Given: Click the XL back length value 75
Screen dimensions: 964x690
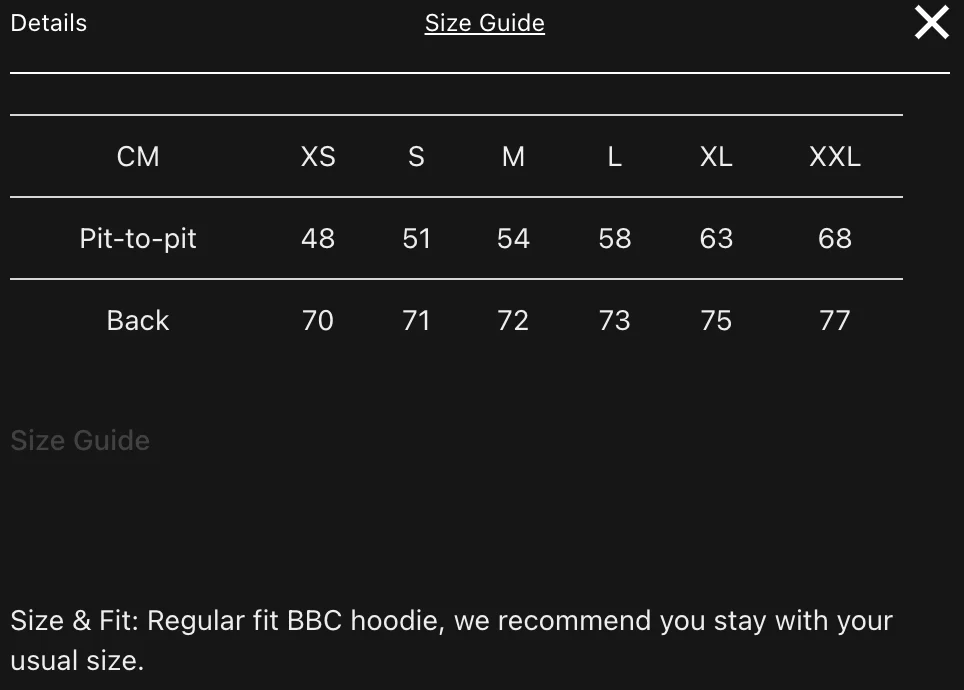Looking at the screenshot, I should pyautogui.click(x=716, y=320).
